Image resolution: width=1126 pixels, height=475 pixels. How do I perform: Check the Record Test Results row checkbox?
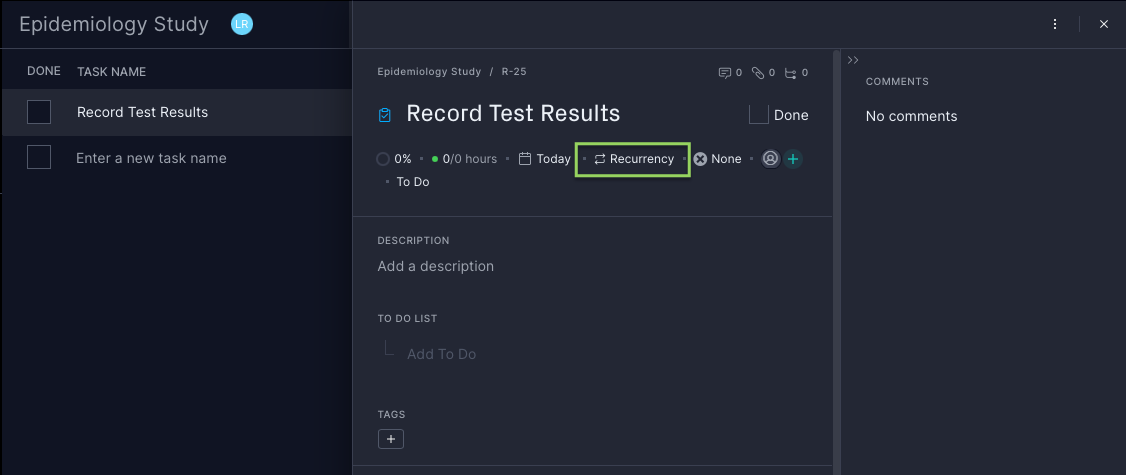click(x=39, y=112)
